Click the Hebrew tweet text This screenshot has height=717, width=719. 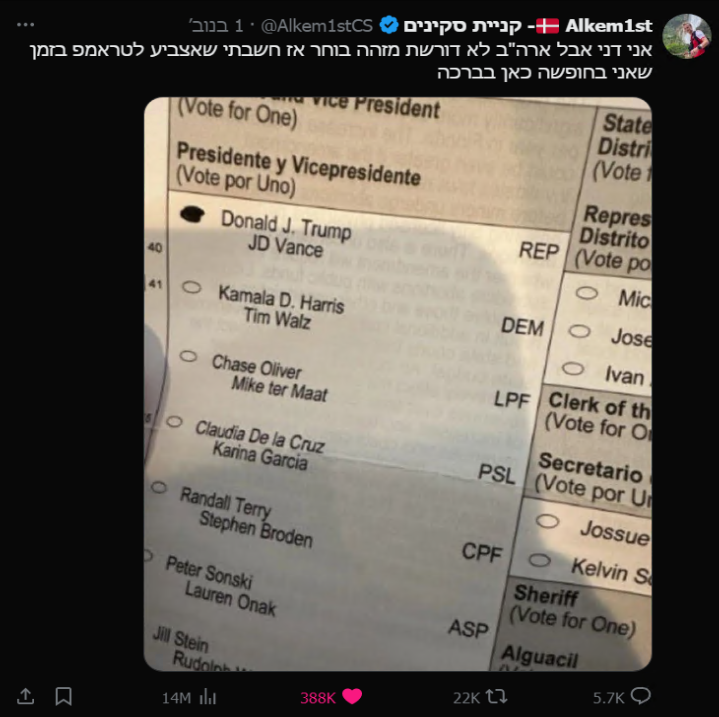click(341, 60)
